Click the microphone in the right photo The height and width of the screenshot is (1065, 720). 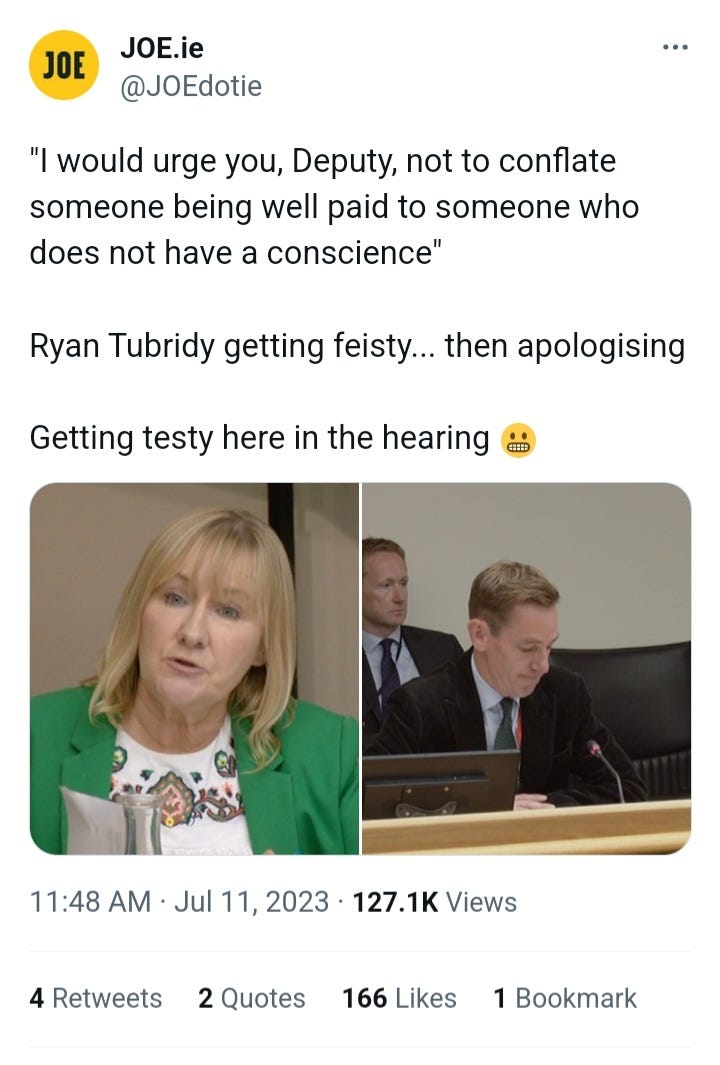(x=606, y=771)
